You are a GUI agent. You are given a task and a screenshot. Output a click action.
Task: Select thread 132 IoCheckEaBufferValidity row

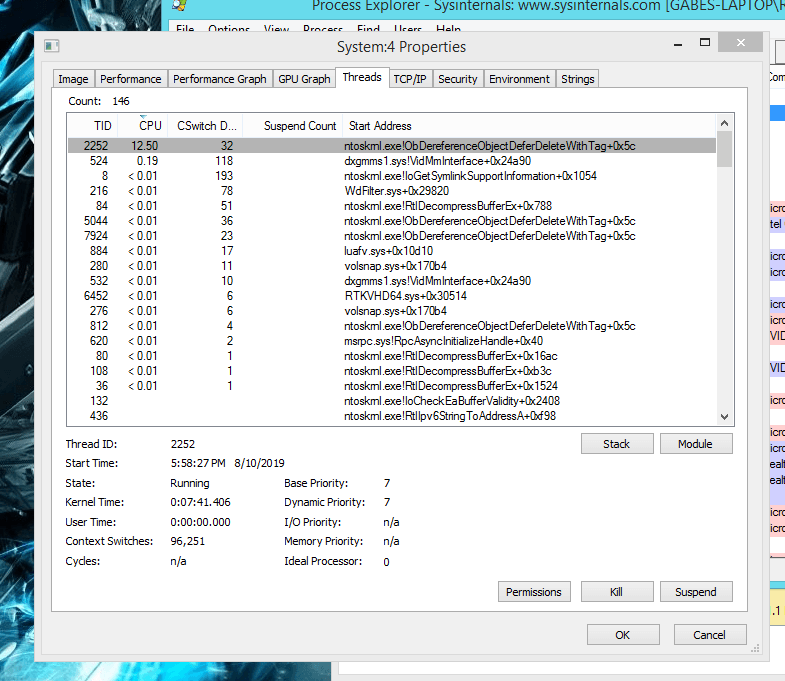pyautogui.click(x=391, y=401)
